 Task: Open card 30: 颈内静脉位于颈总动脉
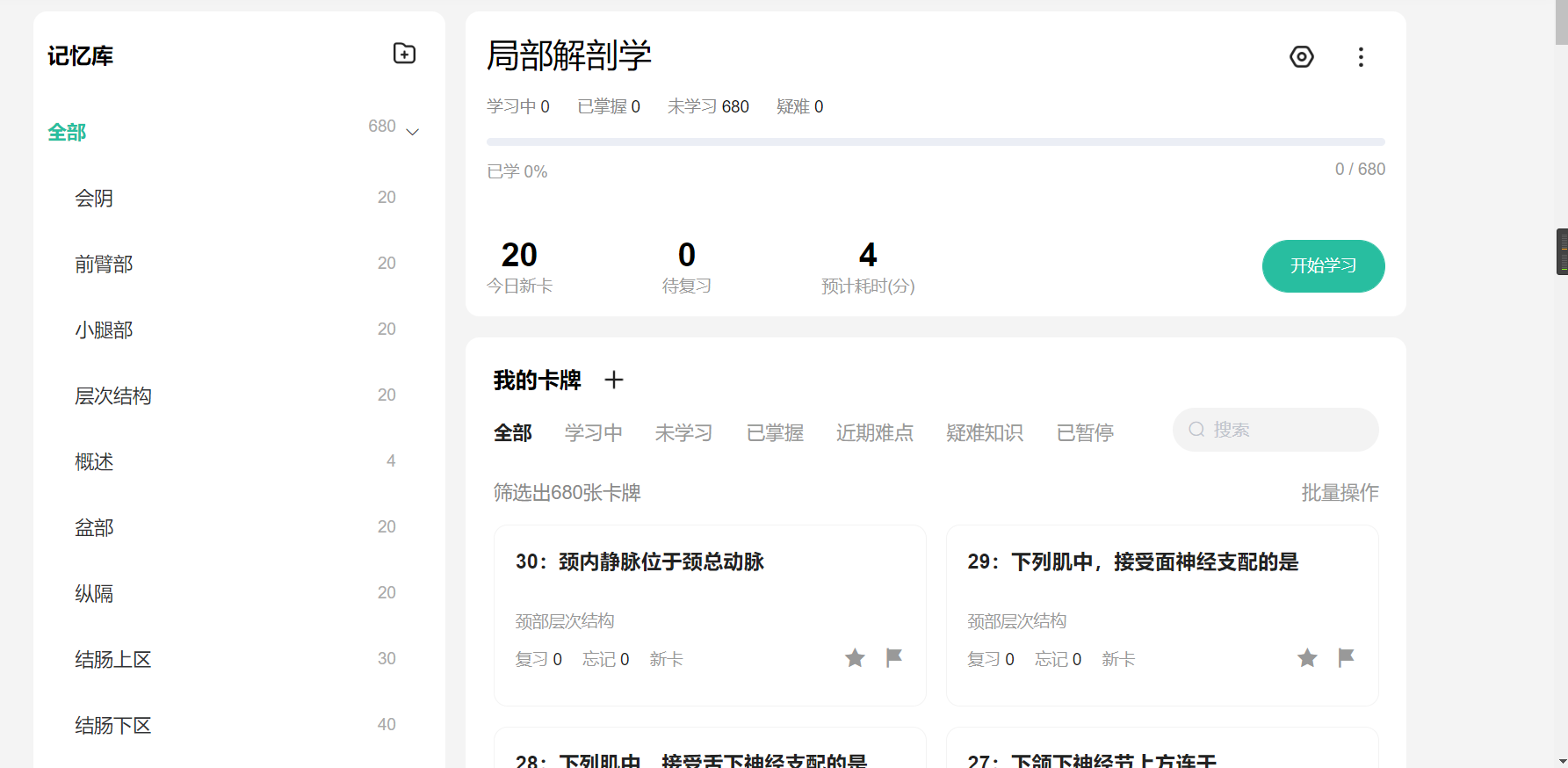click(x=710, y=615)
